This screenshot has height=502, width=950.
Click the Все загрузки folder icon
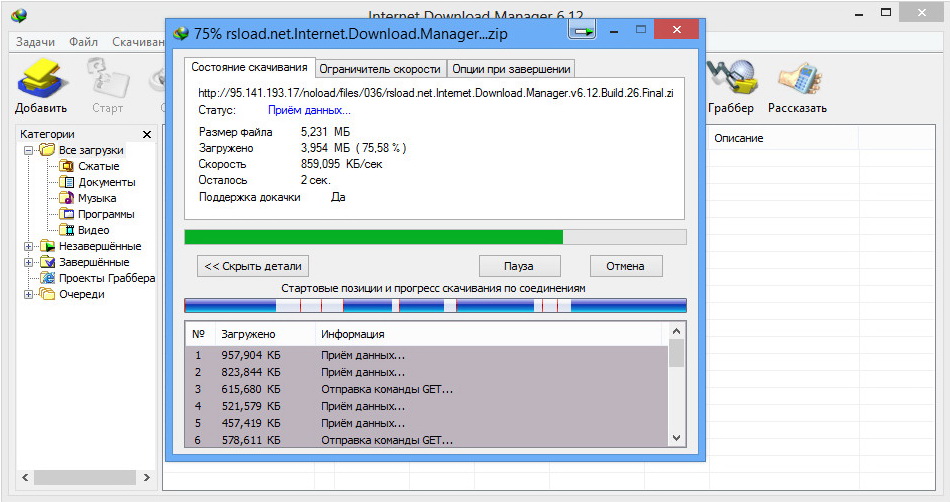pyautogui.click(x=47, y=150)
